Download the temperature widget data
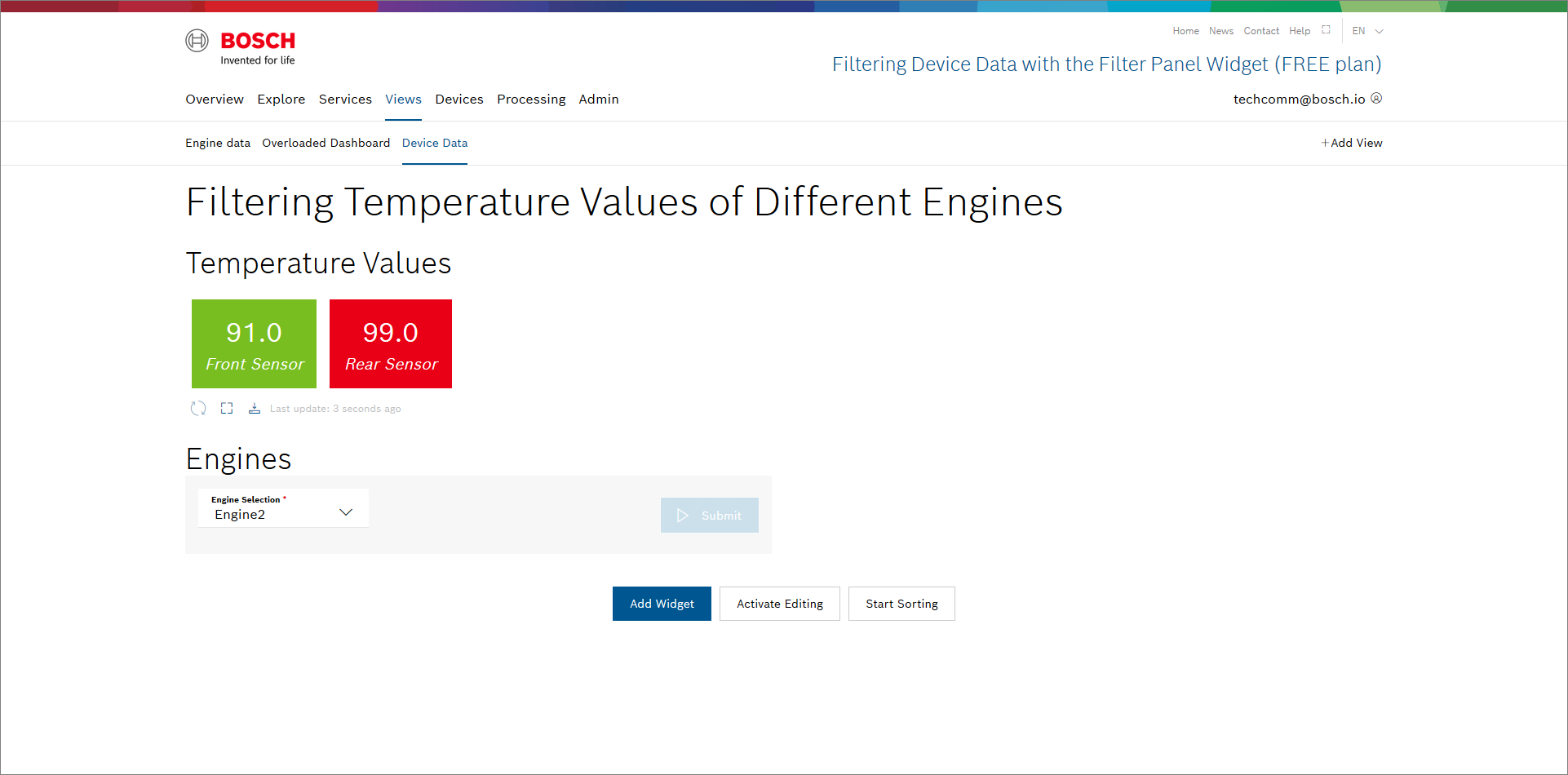 (x=255, y=409)
